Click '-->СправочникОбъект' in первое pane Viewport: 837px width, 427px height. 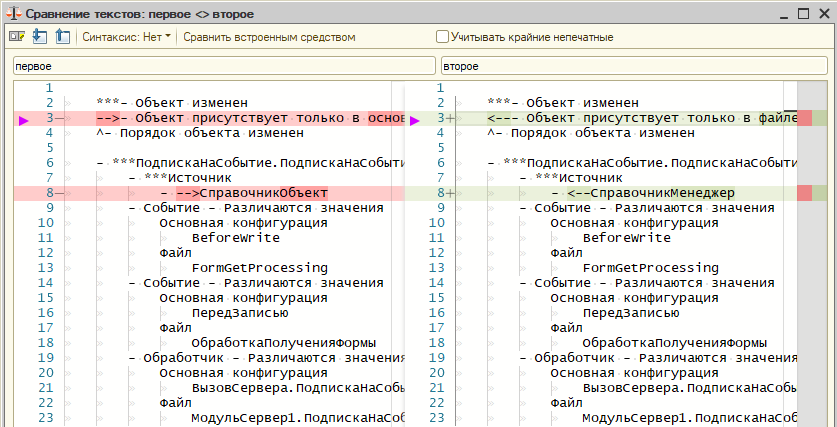252,193
